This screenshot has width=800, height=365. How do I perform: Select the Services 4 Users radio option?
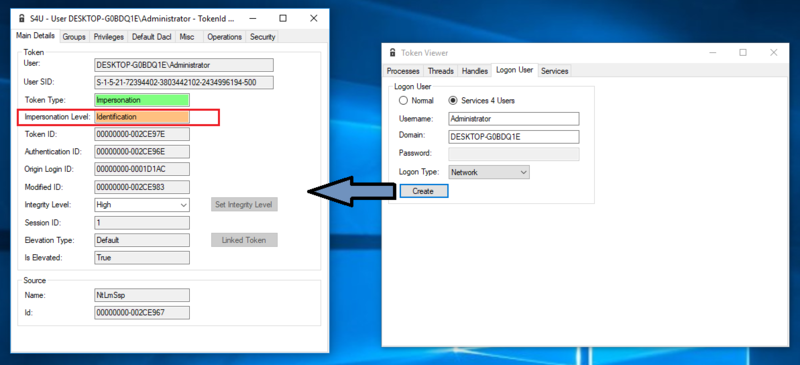coord(453,101)
